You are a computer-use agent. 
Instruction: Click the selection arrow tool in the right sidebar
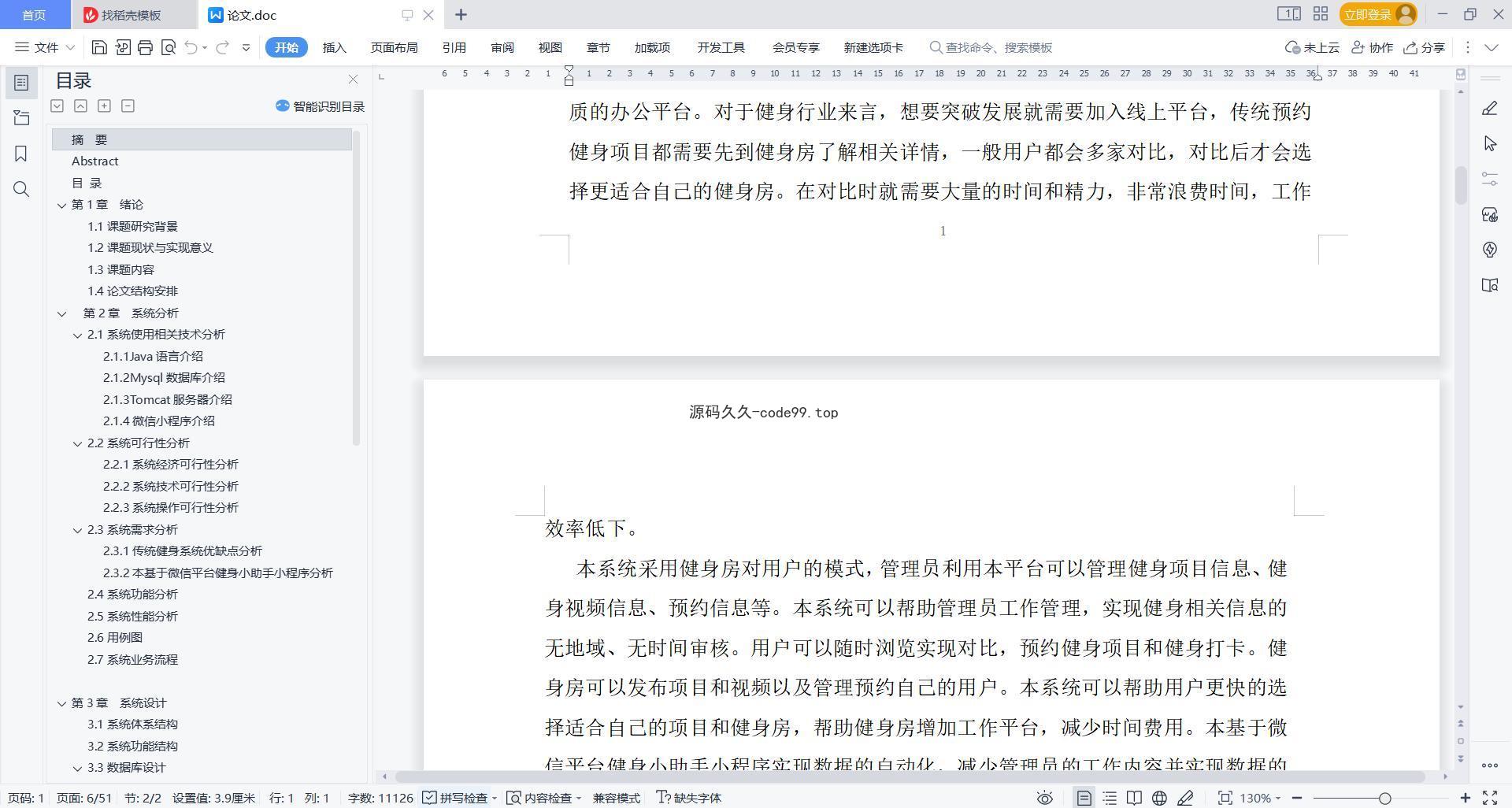pyautogui.click(x=1489, y=143)
